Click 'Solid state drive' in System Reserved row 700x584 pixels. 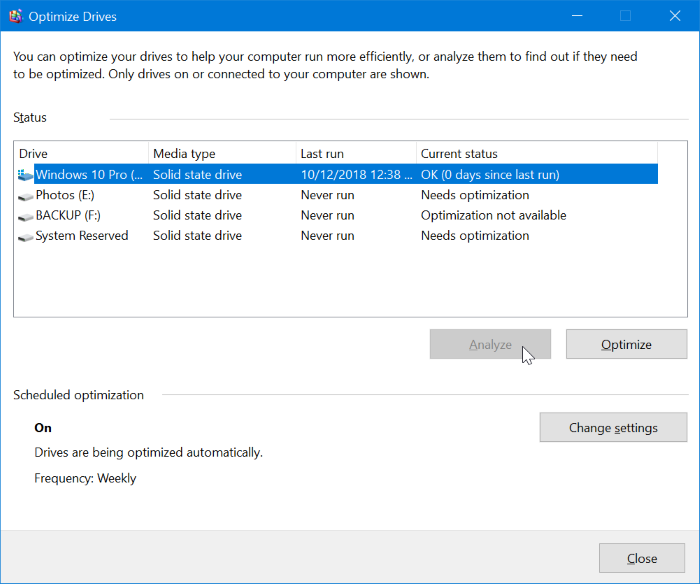pos(197,235)
